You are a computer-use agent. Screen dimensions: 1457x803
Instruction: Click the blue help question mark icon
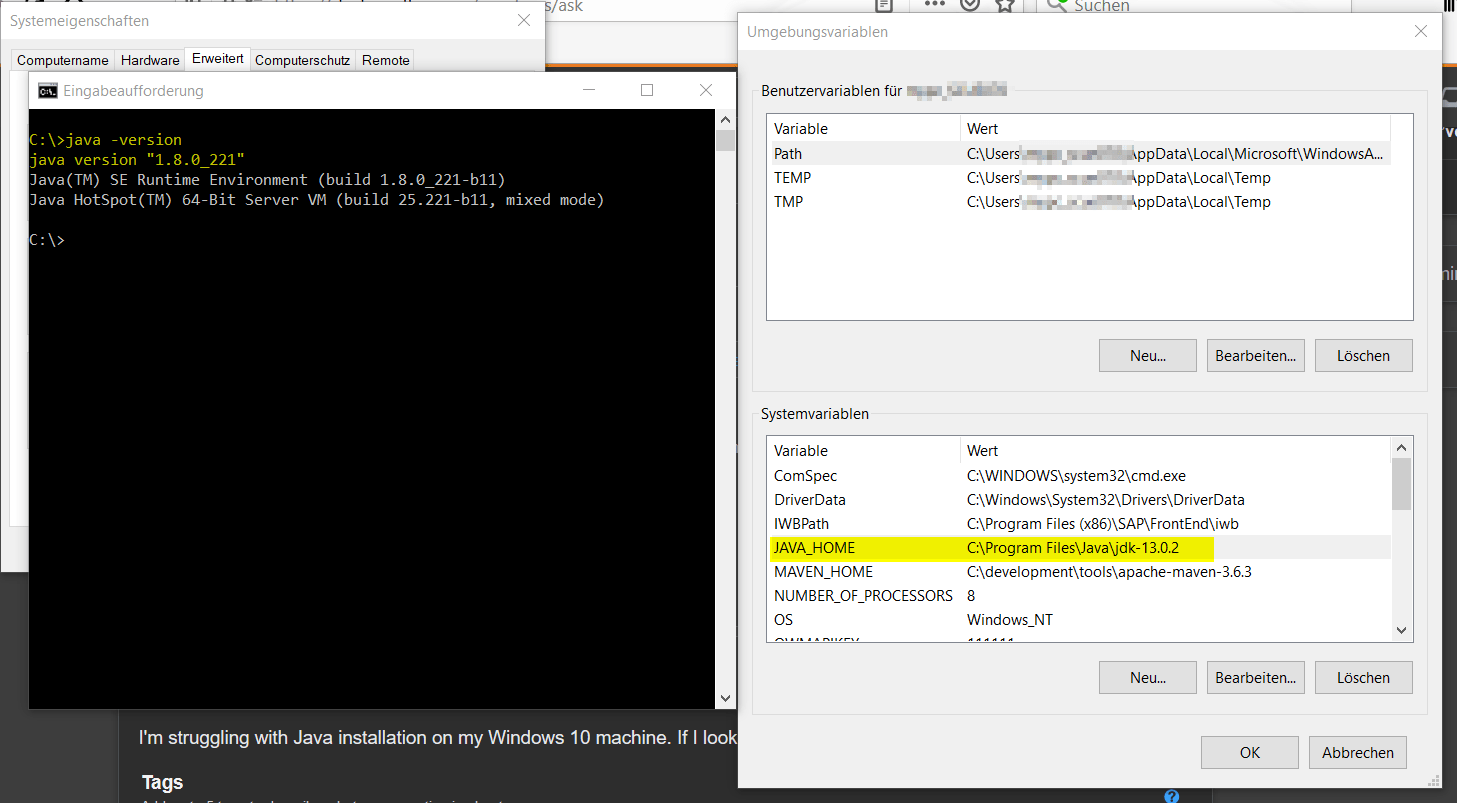1172,797
